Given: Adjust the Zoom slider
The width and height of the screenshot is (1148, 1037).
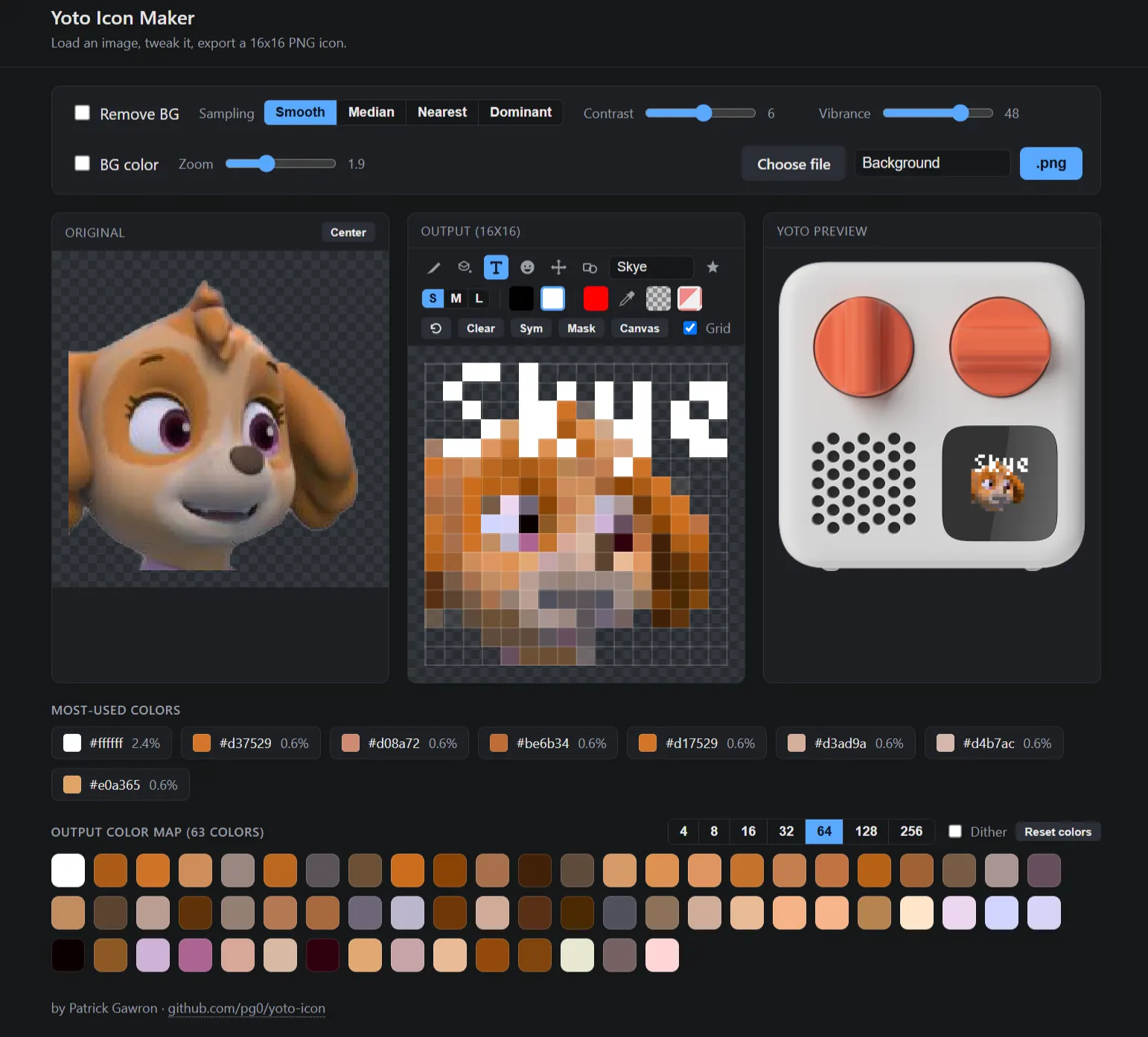Looking at the screenshot, I should (x=281, y=164).
